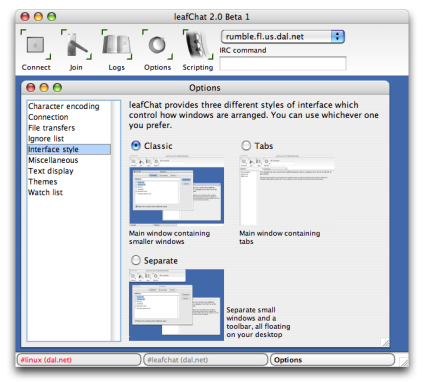Open the Scripting toolbar icon
The height and width of the screenshot is (382, 423).
pos(198,45)
